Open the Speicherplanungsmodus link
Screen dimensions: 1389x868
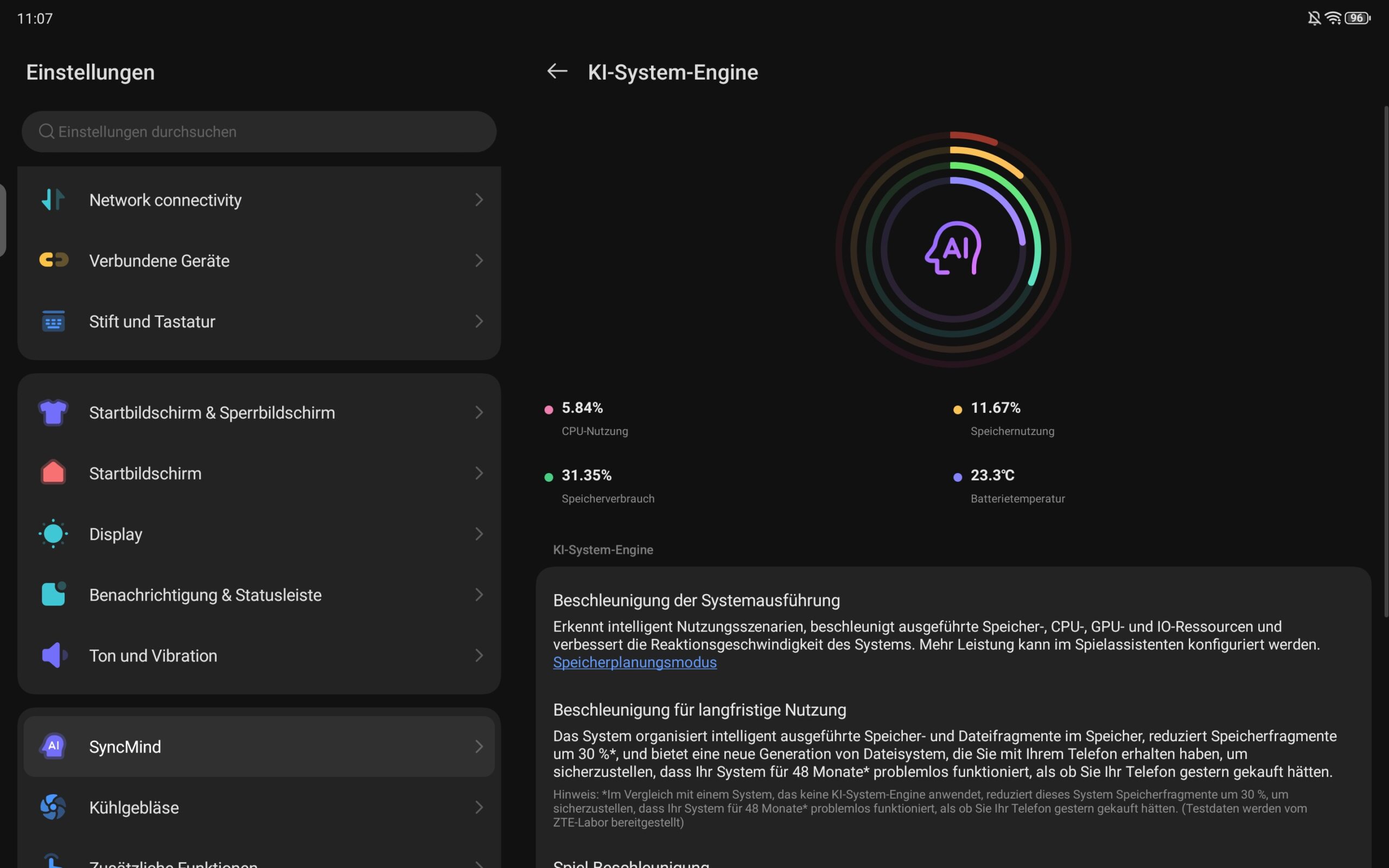[635, 662]
